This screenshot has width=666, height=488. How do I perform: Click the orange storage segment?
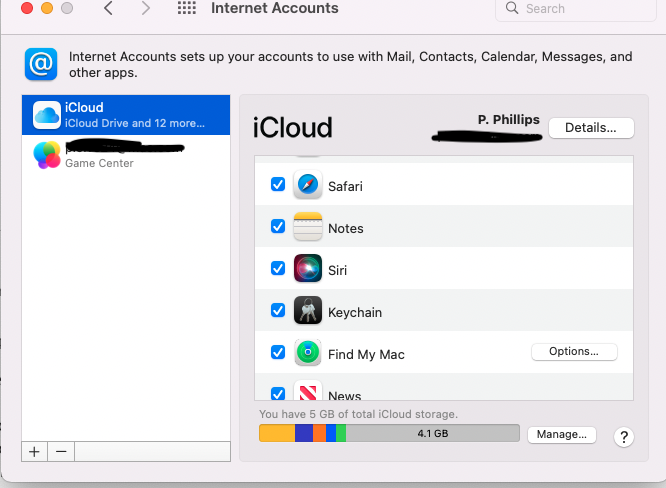pos(319,433)
